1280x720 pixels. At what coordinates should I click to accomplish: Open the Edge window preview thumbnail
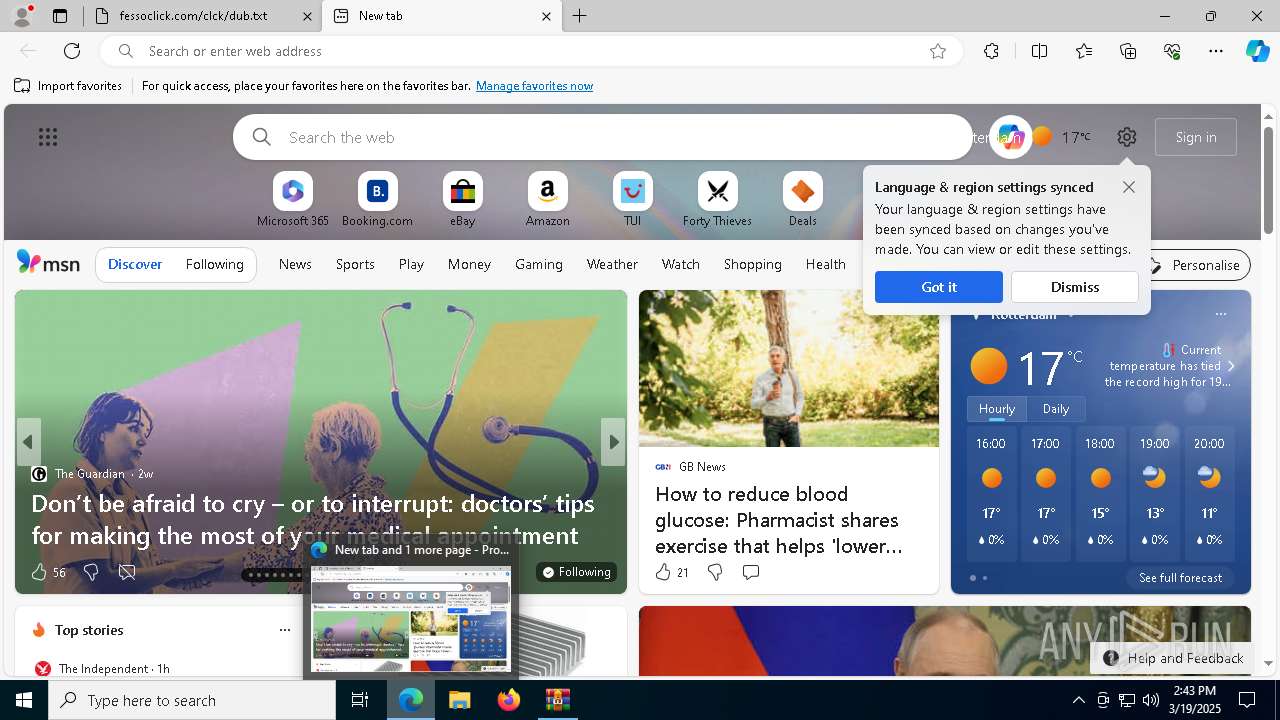(411, 617)
